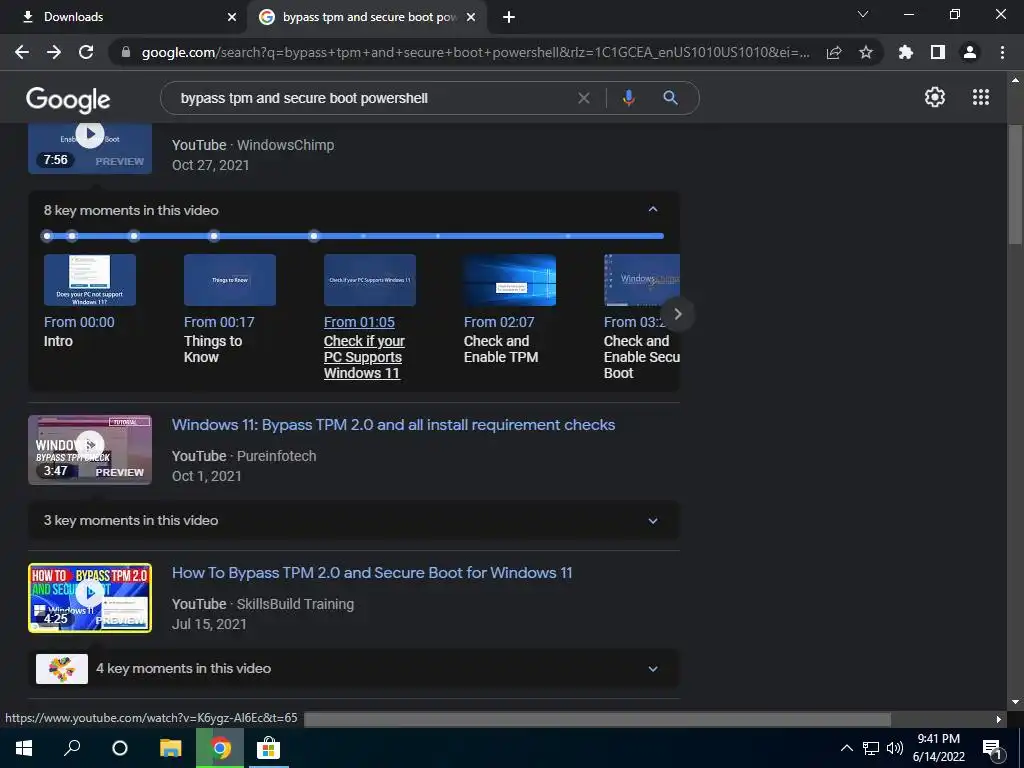
Task: Click the vertical page scrollbar
Action: [1015, 184]
